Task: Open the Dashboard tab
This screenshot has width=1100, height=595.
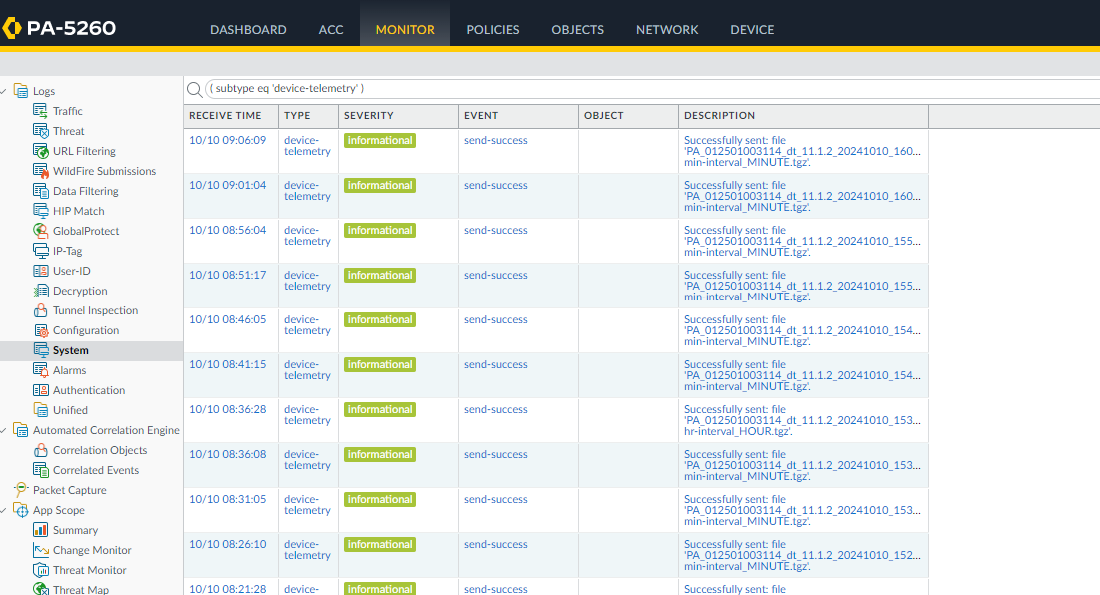Action: 248,30
